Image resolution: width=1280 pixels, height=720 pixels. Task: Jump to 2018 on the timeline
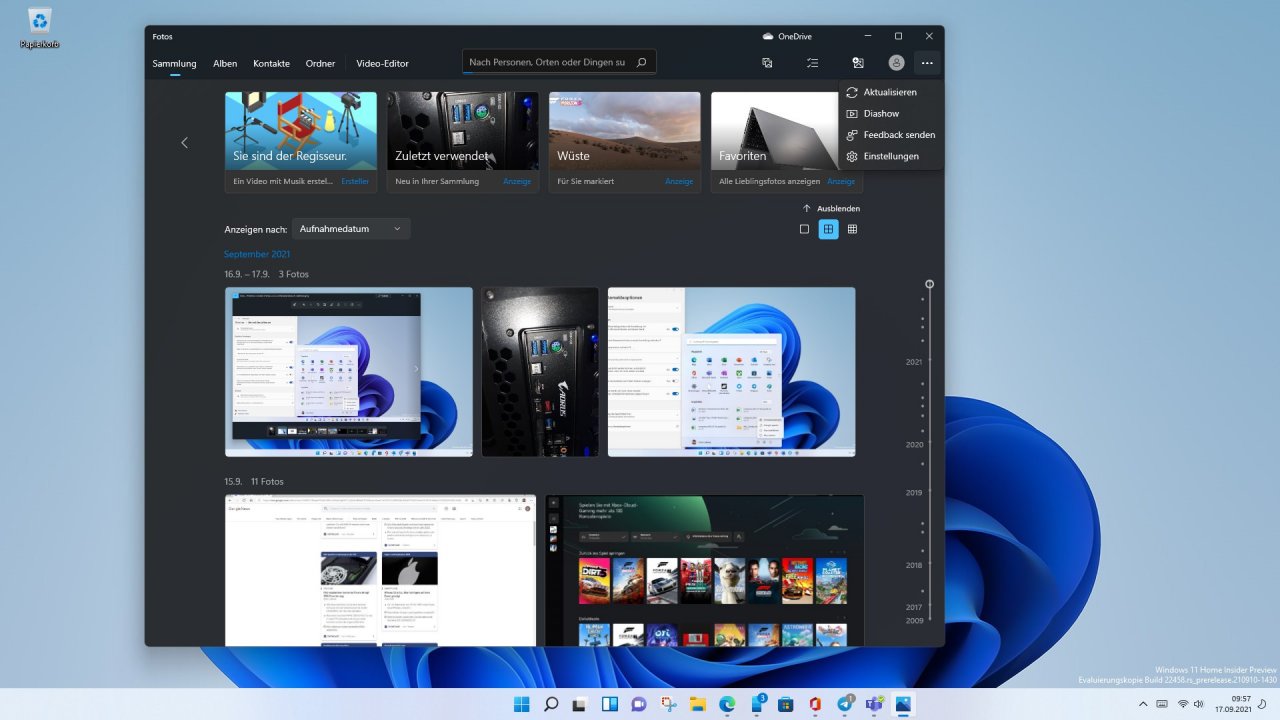pos(914,565)
